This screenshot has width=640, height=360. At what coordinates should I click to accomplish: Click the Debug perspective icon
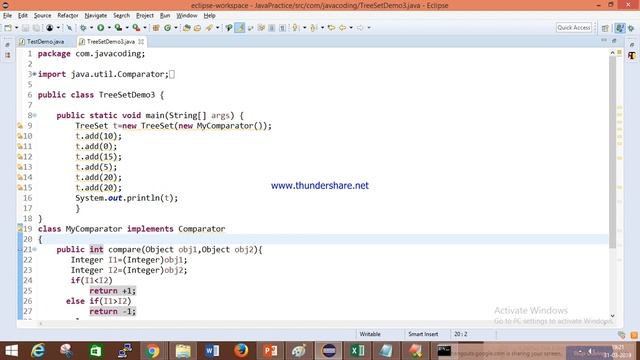631,28
